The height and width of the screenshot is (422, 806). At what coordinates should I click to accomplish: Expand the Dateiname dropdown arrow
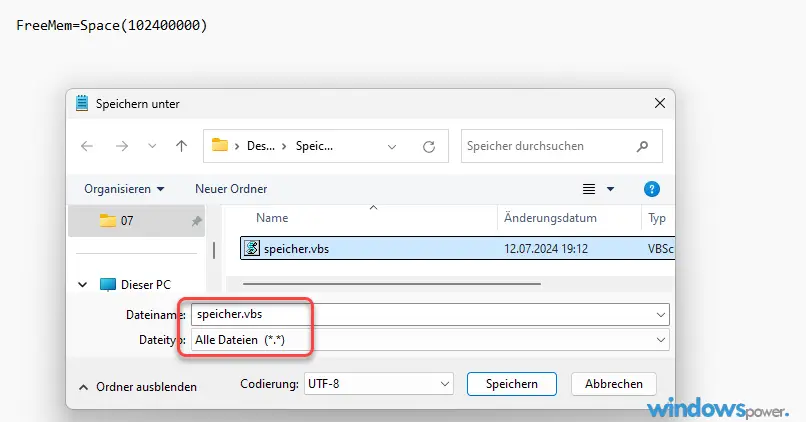661,315
